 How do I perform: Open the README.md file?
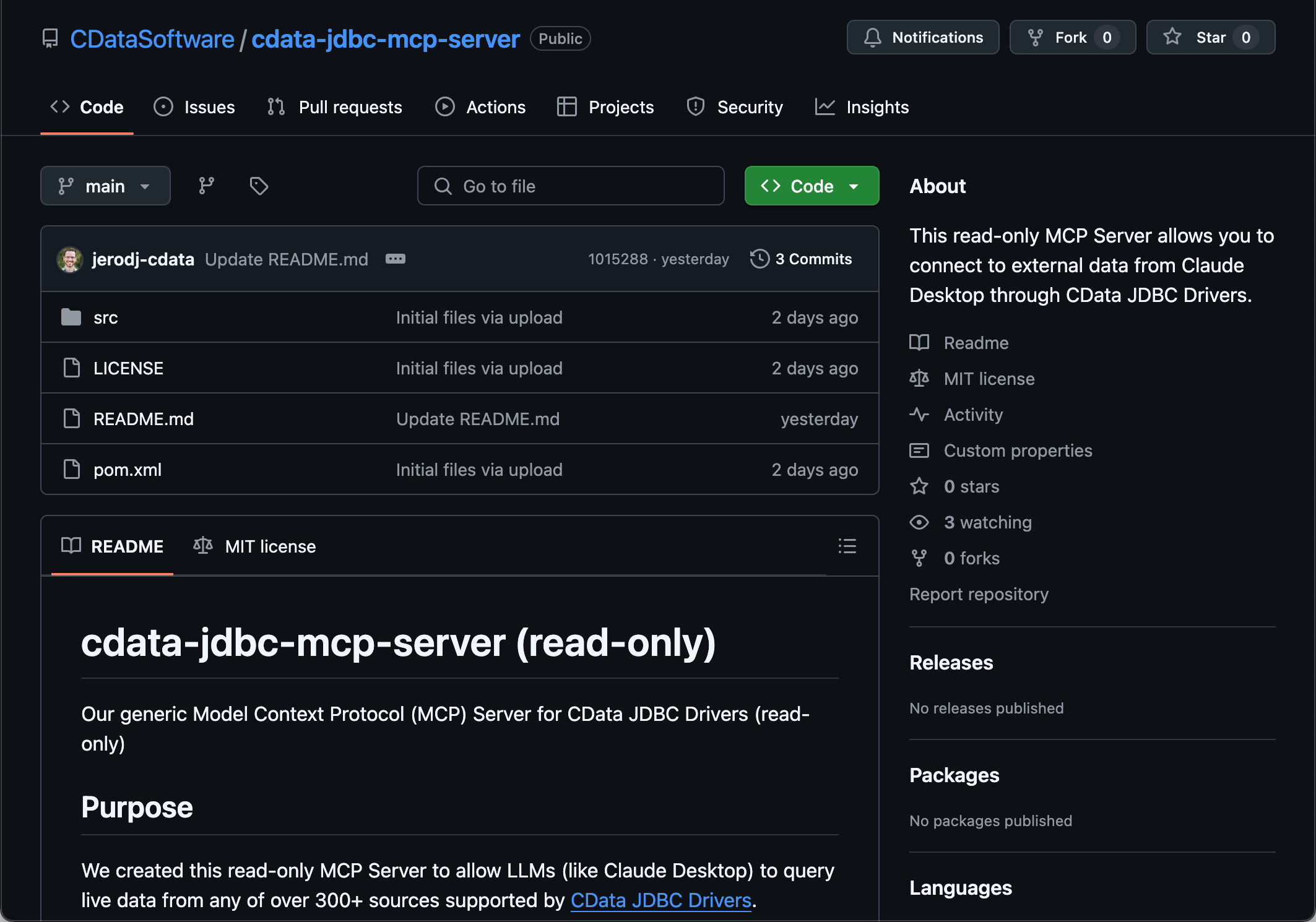[144, 419]
